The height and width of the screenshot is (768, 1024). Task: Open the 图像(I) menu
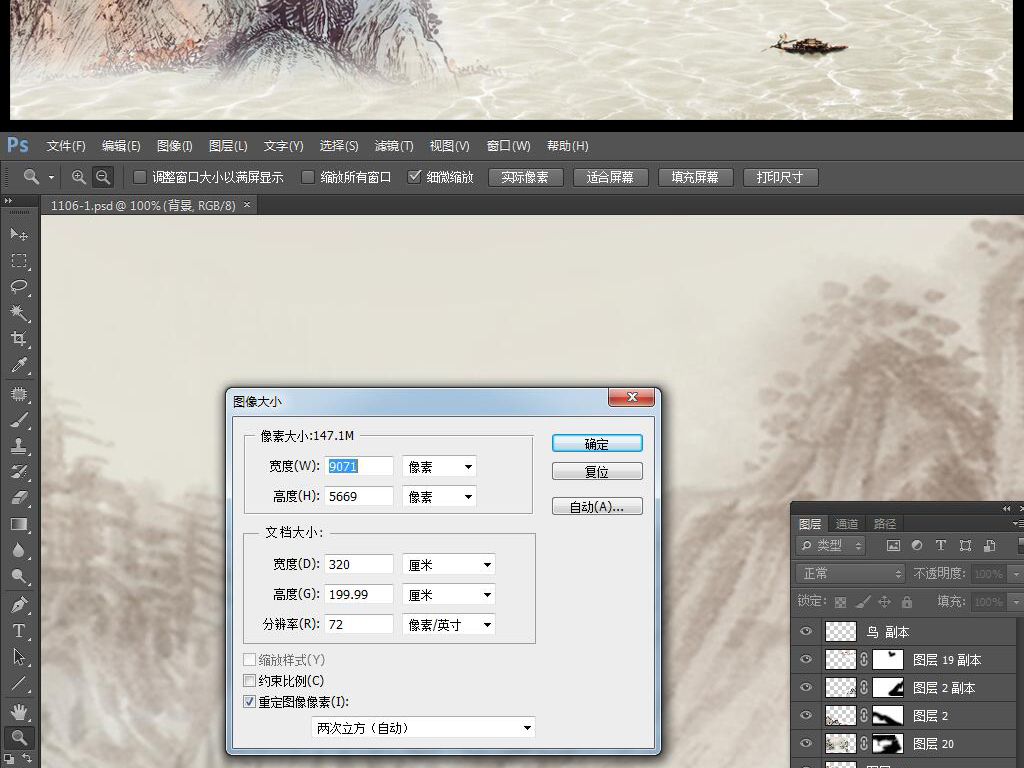click(174, 146)
